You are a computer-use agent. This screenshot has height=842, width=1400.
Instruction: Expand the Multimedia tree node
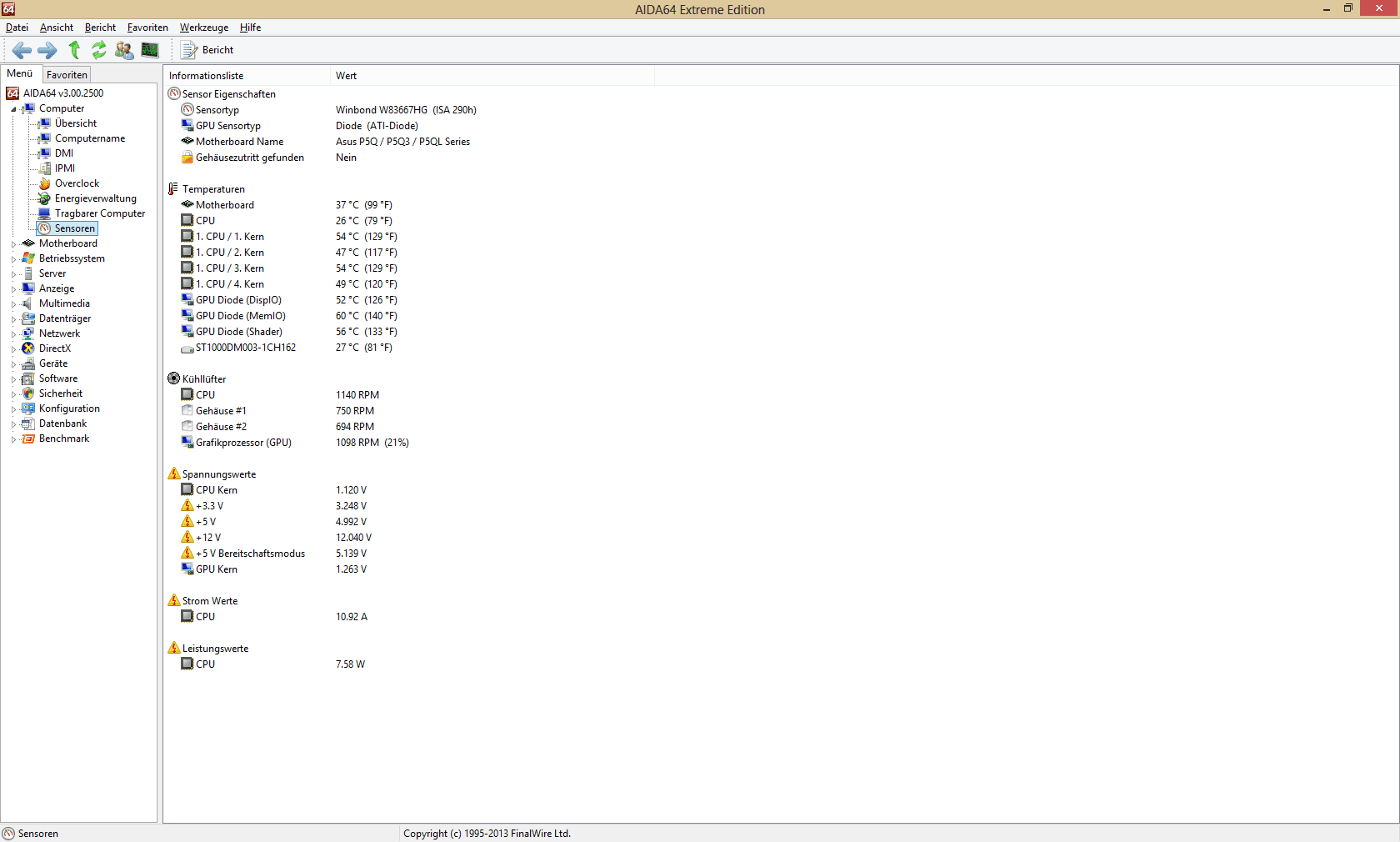[13, 304]
